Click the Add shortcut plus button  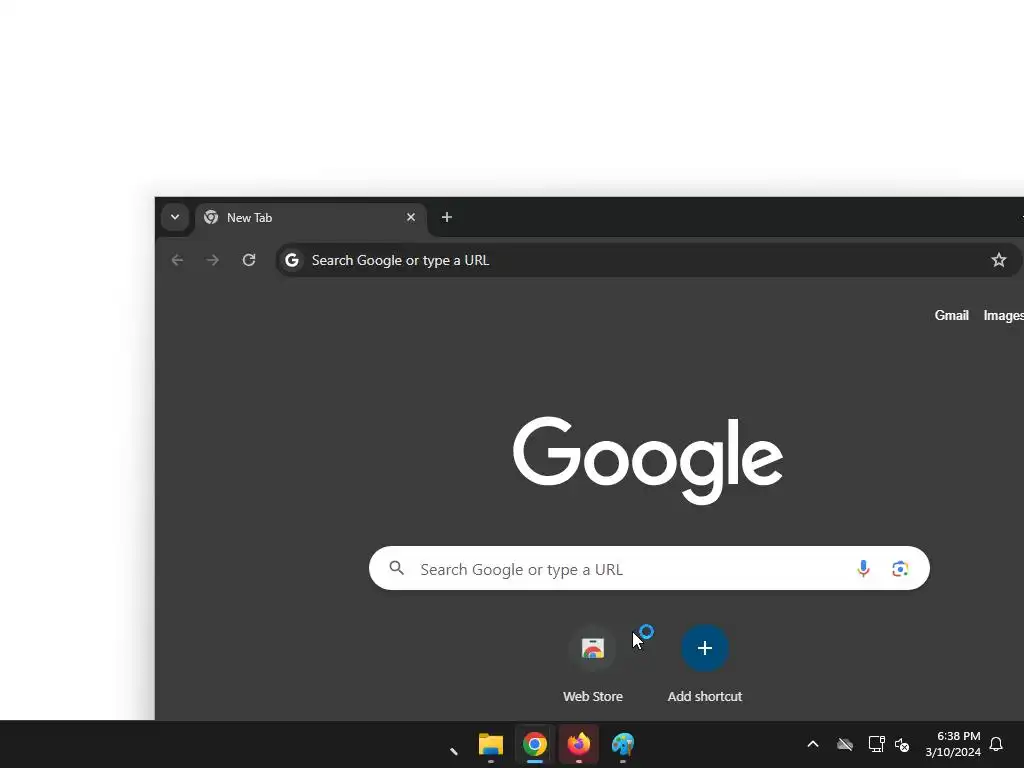coord(705,648)
